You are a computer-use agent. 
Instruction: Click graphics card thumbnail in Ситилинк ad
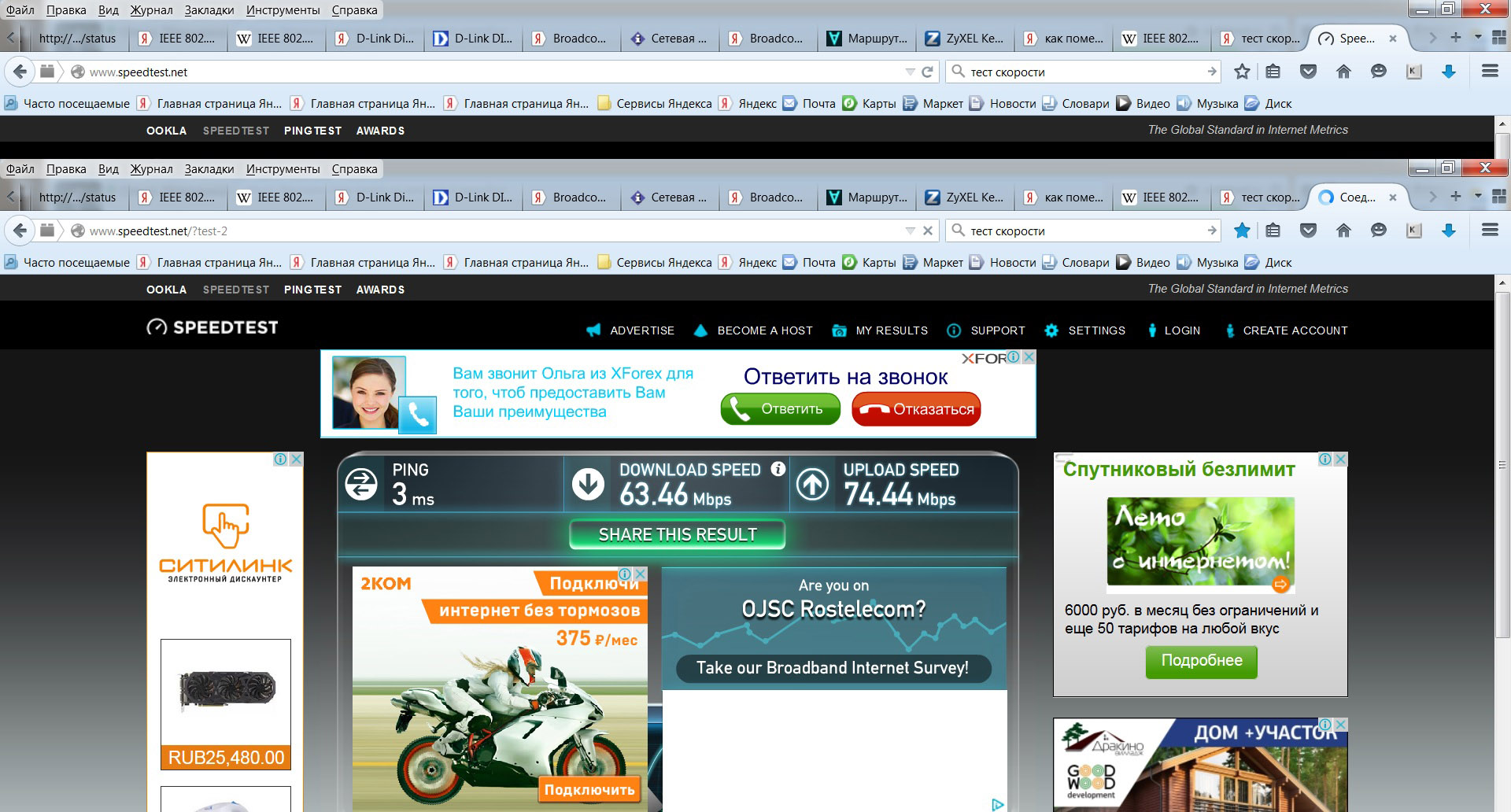tap(226, 692)
